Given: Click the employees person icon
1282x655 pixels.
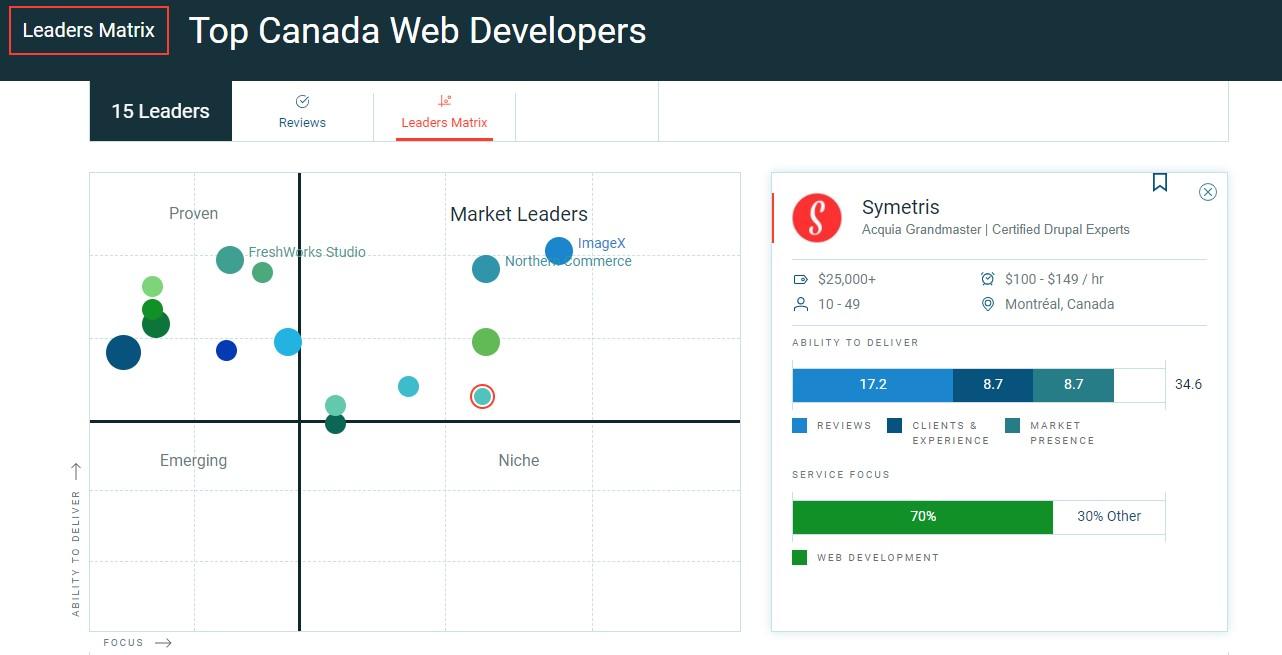Looking at the screenshot, I should pyautogui.click(x=800, y=304).
